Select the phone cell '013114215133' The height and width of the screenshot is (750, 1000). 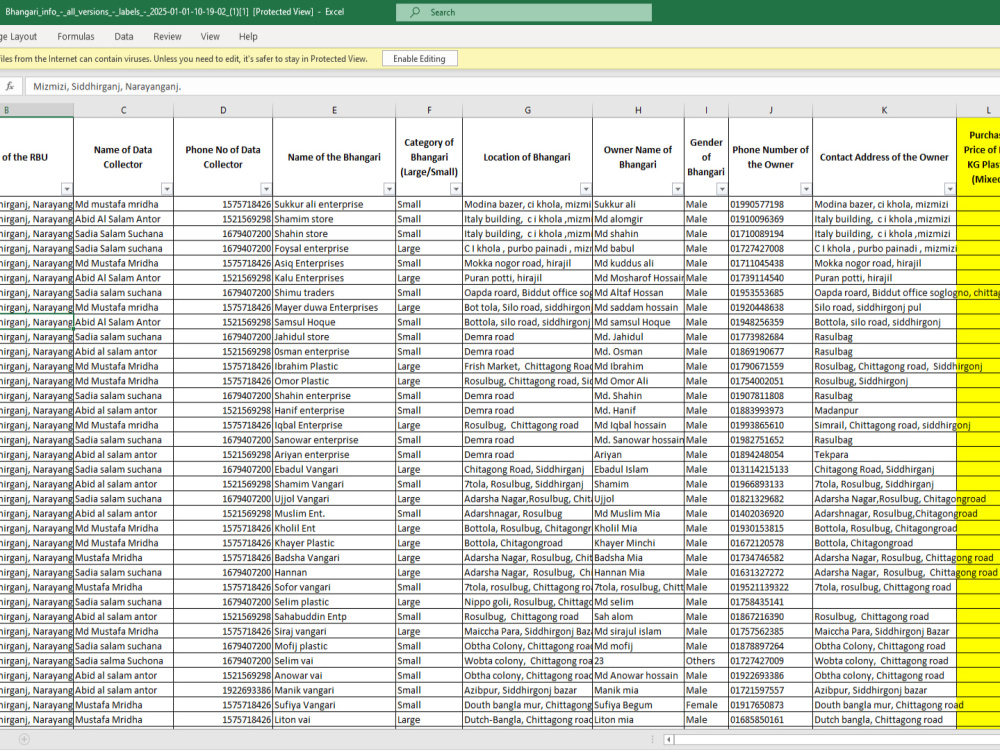click(770, 469)
